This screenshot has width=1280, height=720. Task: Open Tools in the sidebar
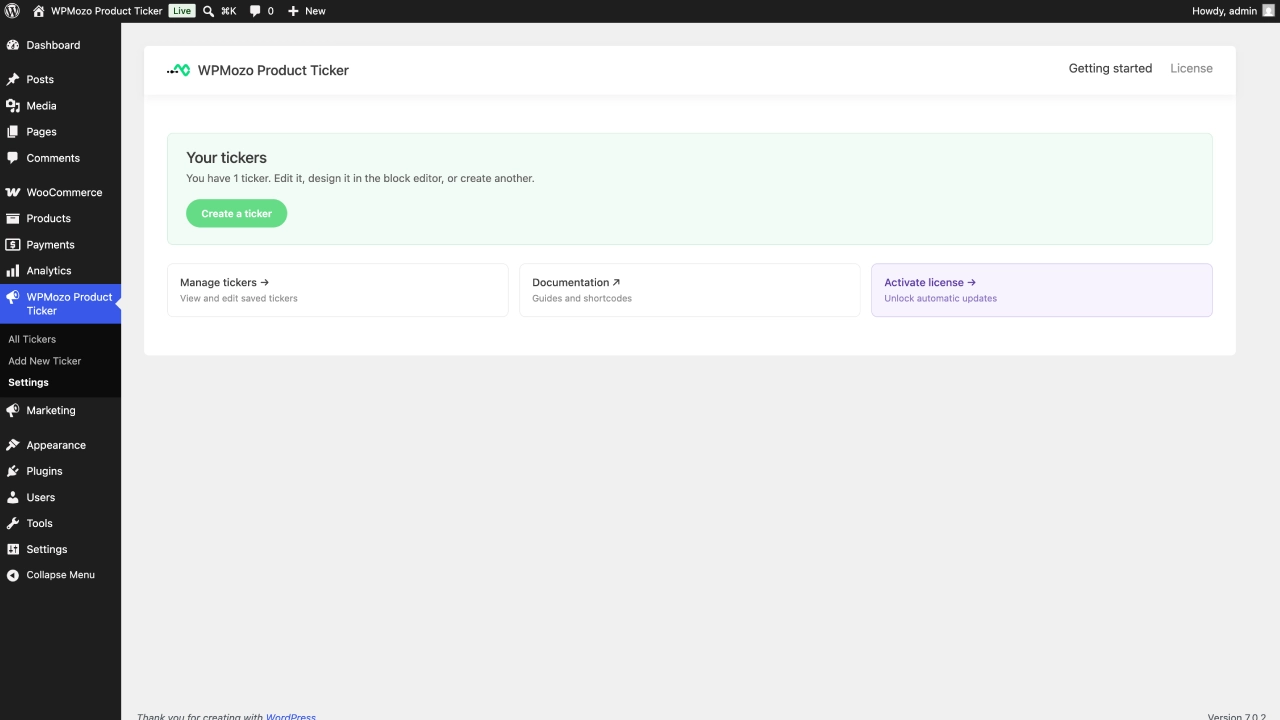[60, 523]
